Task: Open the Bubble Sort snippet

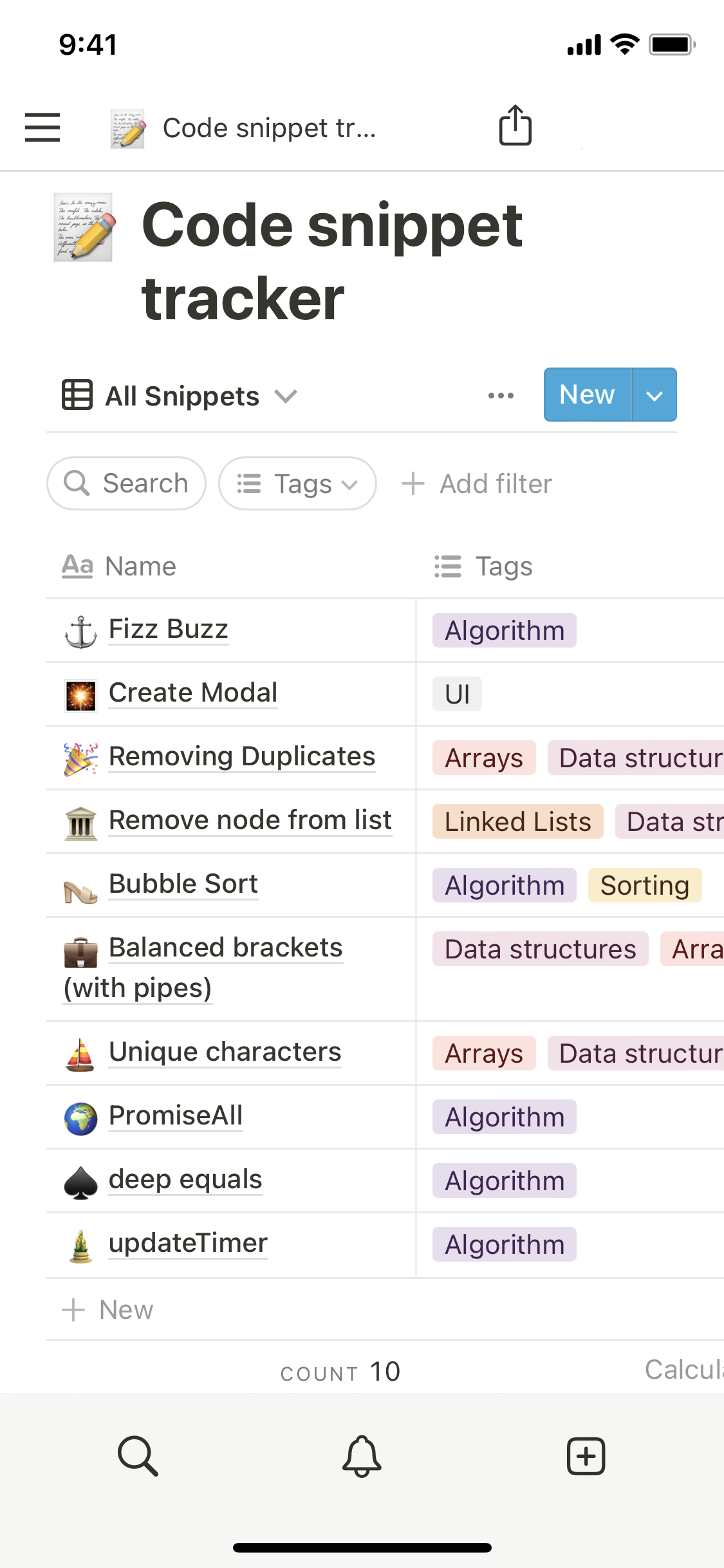Action: pyautogui.click(x=183, y=884)
